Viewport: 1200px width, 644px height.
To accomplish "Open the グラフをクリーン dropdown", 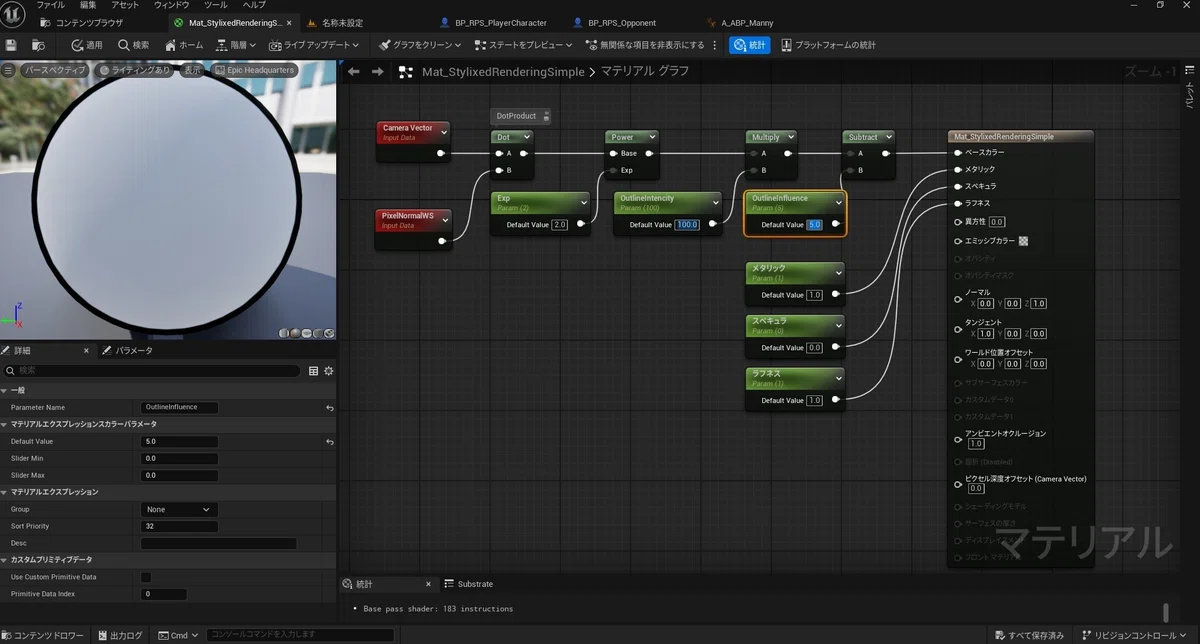I will click(x=420, y=45).
